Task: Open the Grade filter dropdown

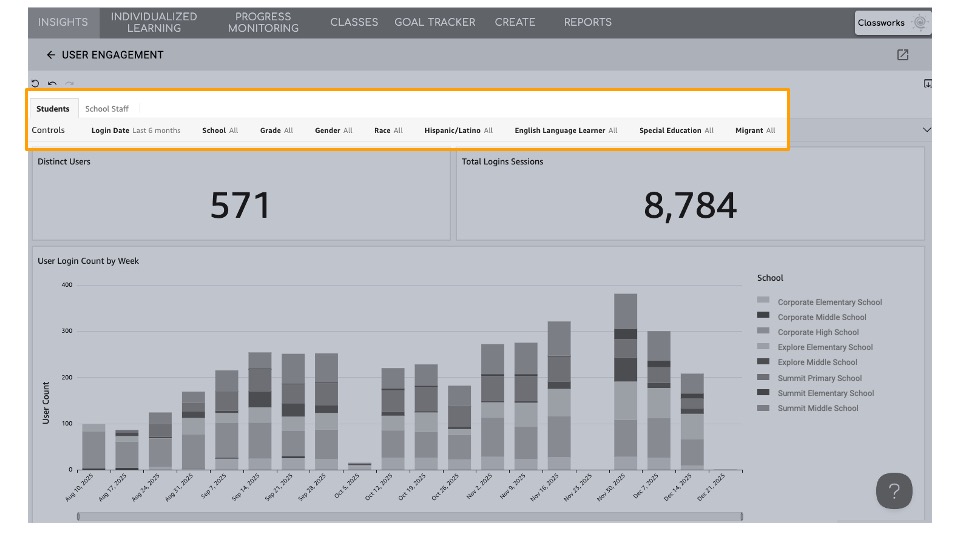Action: pyautogui.click(x=276, y=130)
